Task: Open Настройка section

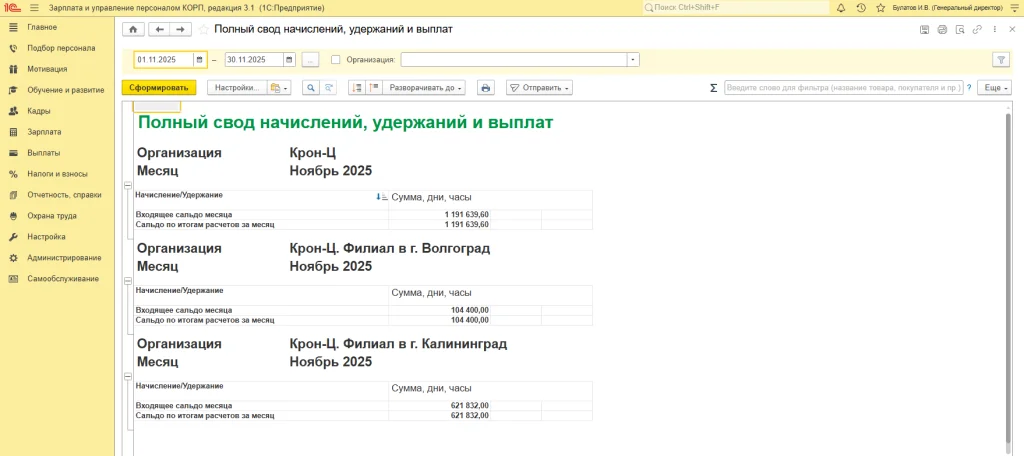Action: 46,236
